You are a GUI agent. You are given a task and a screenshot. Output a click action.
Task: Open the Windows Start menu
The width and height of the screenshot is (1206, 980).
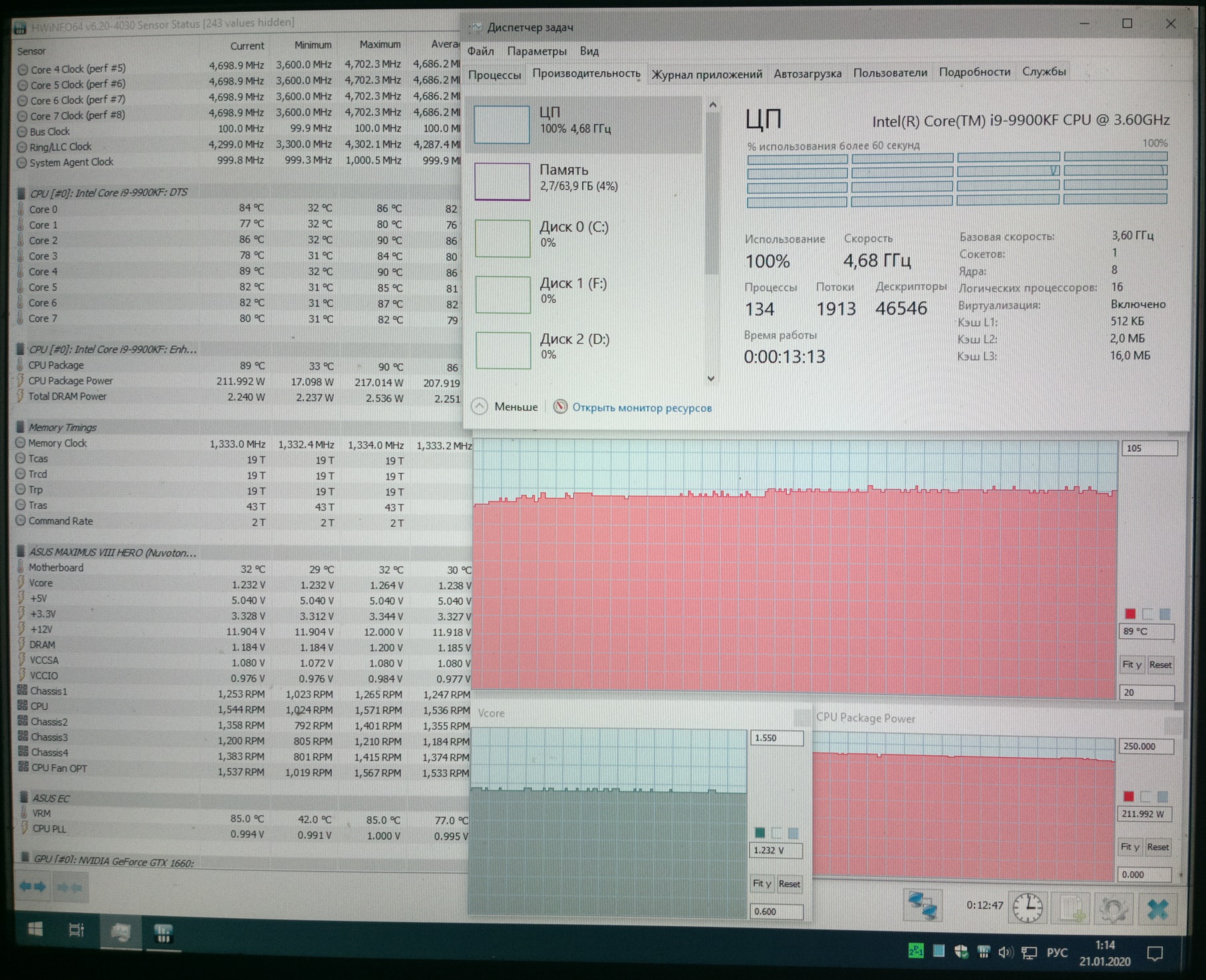pos(36,929)
